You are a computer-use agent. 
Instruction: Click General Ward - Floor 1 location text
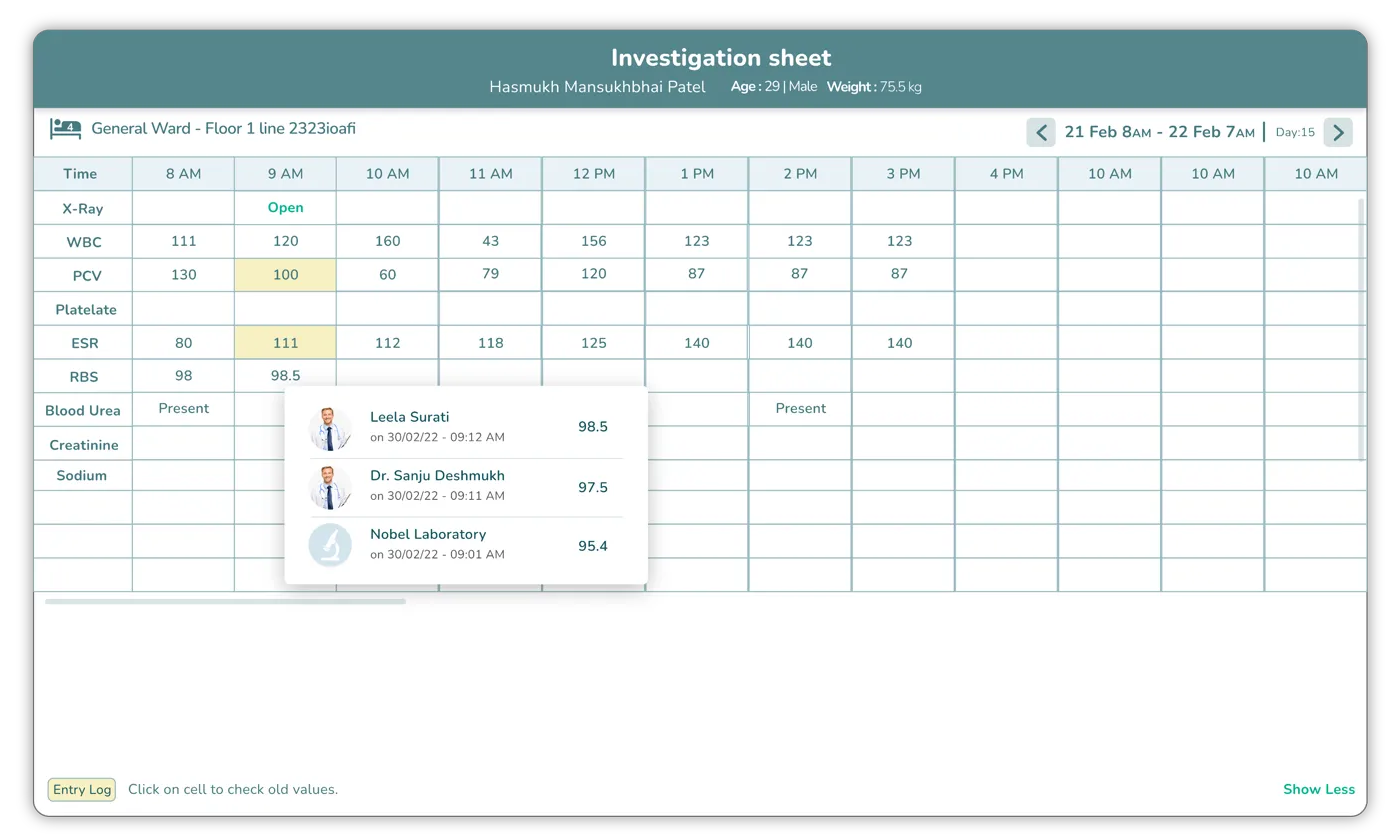223,129
